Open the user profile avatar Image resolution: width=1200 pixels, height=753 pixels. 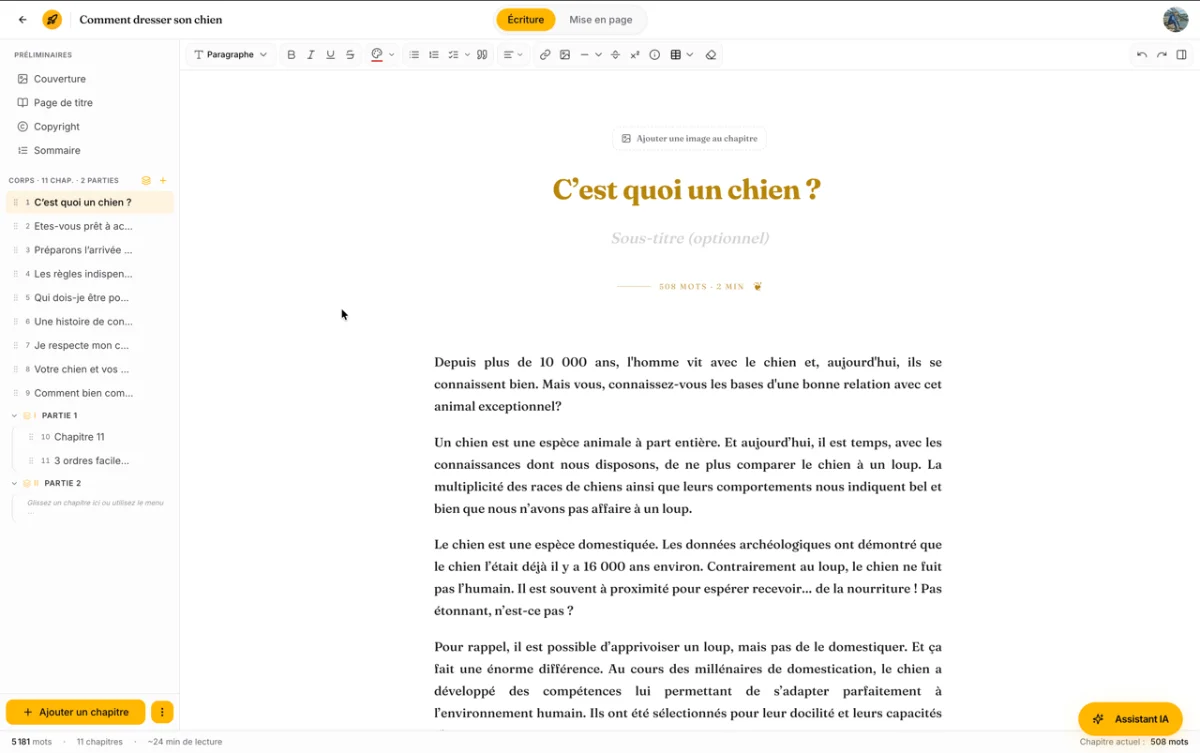1175,19
